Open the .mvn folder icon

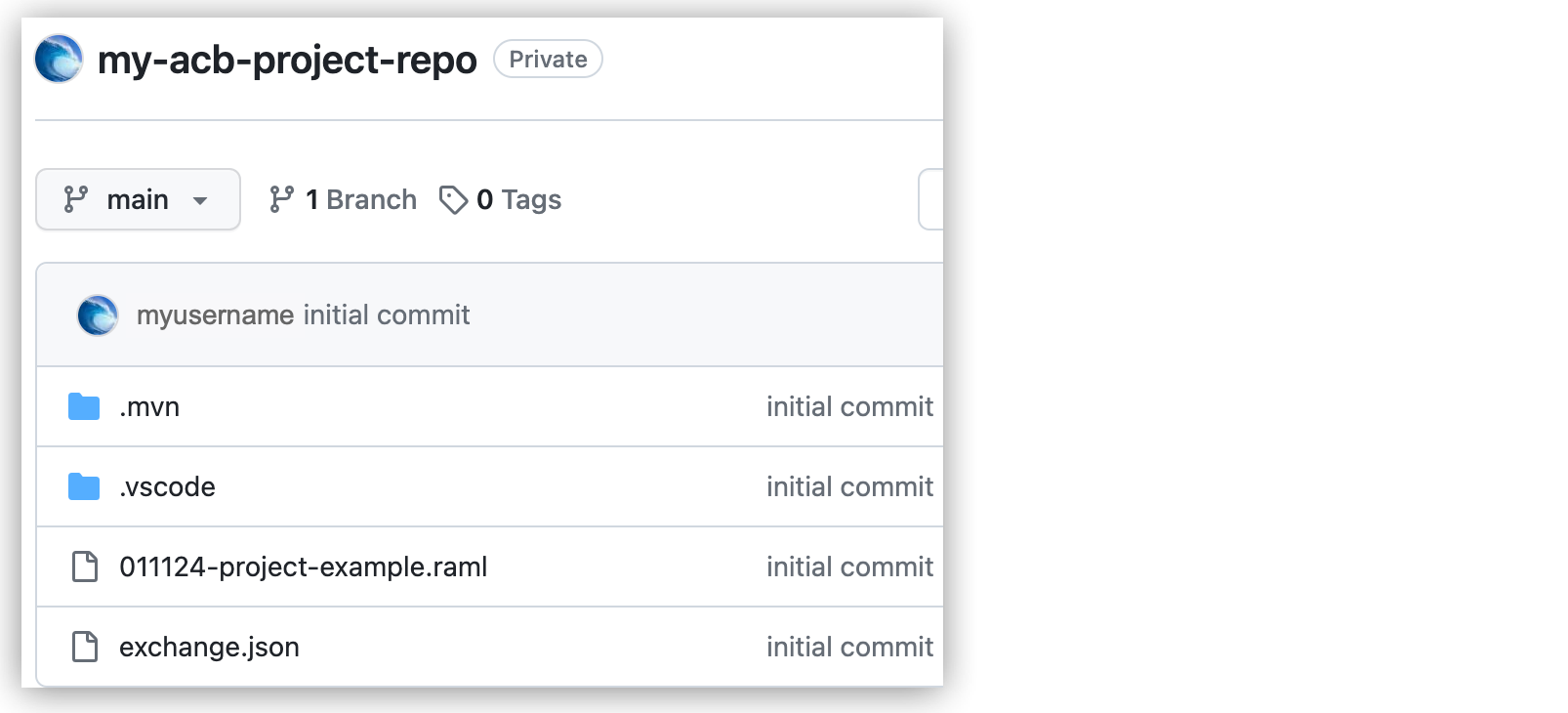(85, 406)
